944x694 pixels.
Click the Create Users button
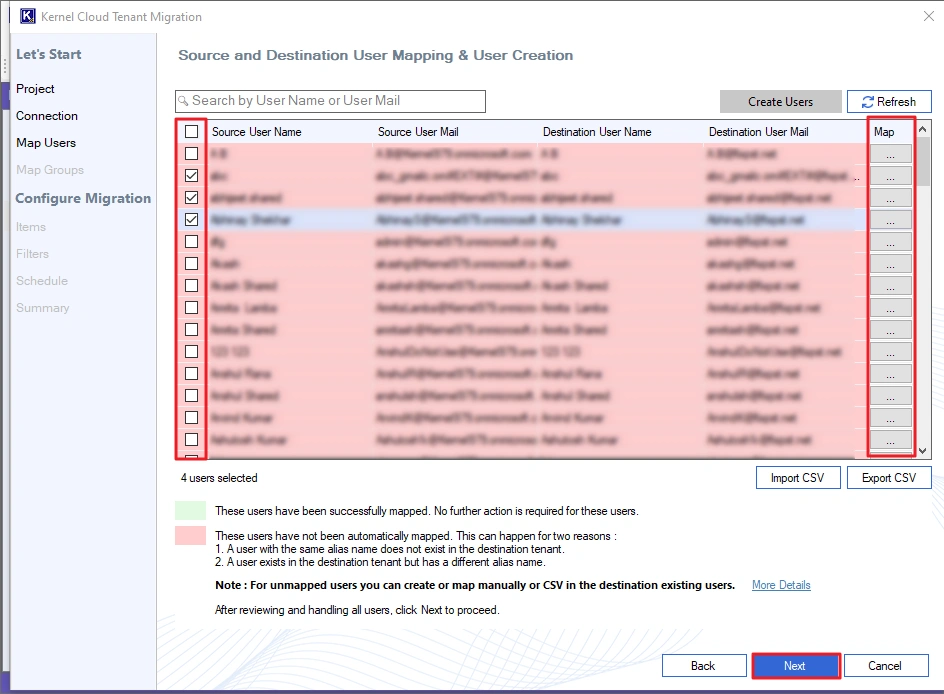pos(780,101)
